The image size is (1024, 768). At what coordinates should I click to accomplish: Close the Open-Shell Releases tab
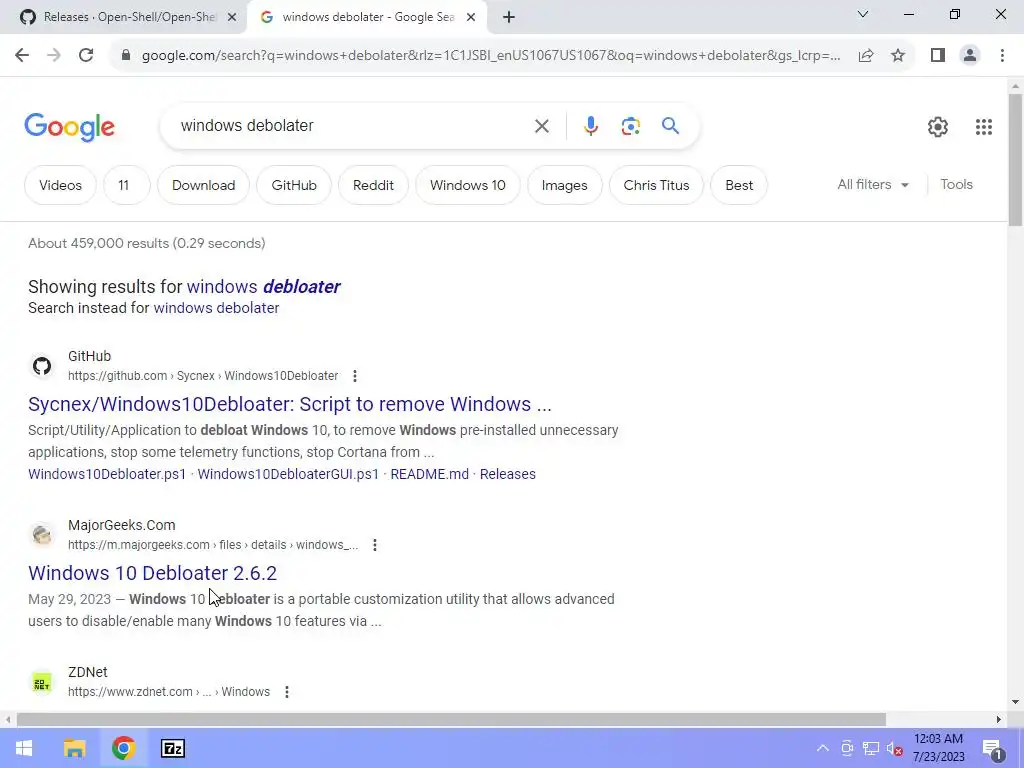pyautogui.click(x=232, y=18)
